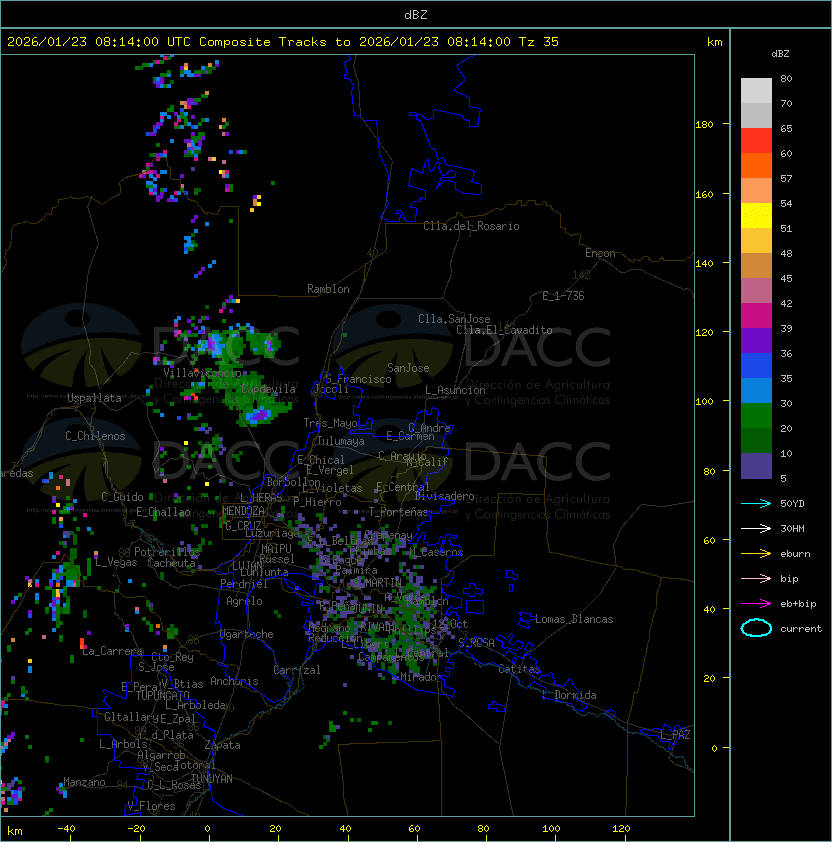Screen dimensions: 832x842
Task: Click the '2026/01/23 08:14:00 UTC Composite Tracks' header text
Action: pos(167,42)
